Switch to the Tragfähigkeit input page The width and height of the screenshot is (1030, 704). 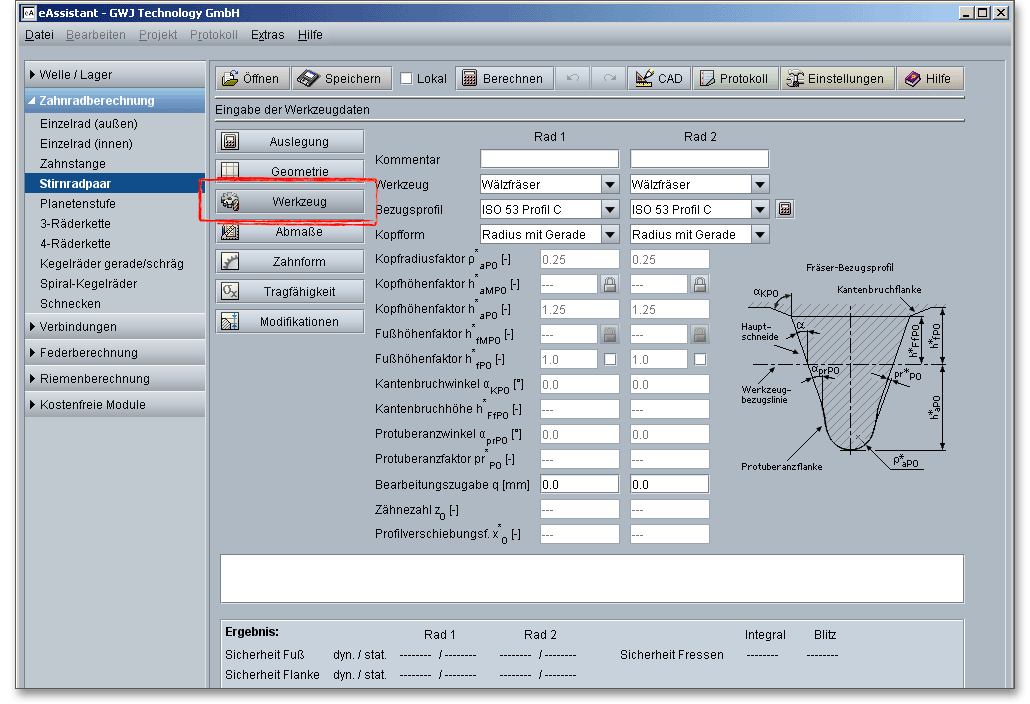click(290, 292)
